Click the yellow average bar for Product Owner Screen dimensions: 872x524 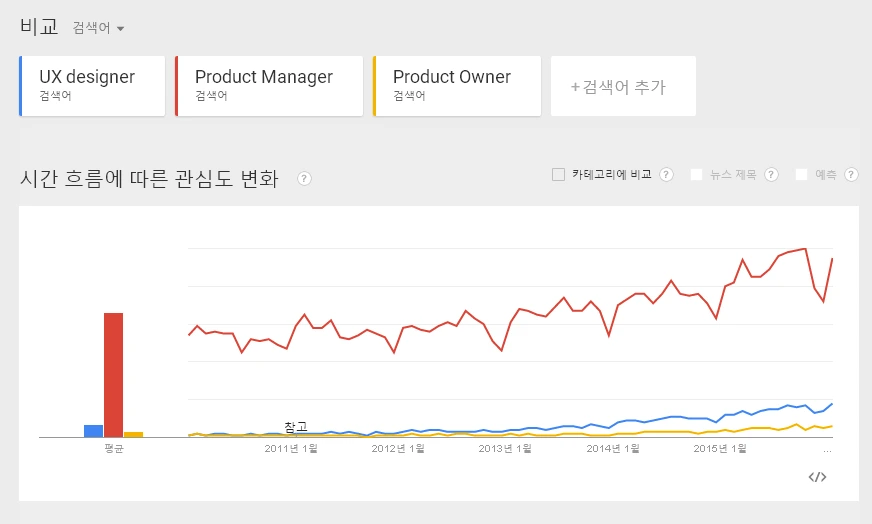[133, 434]
